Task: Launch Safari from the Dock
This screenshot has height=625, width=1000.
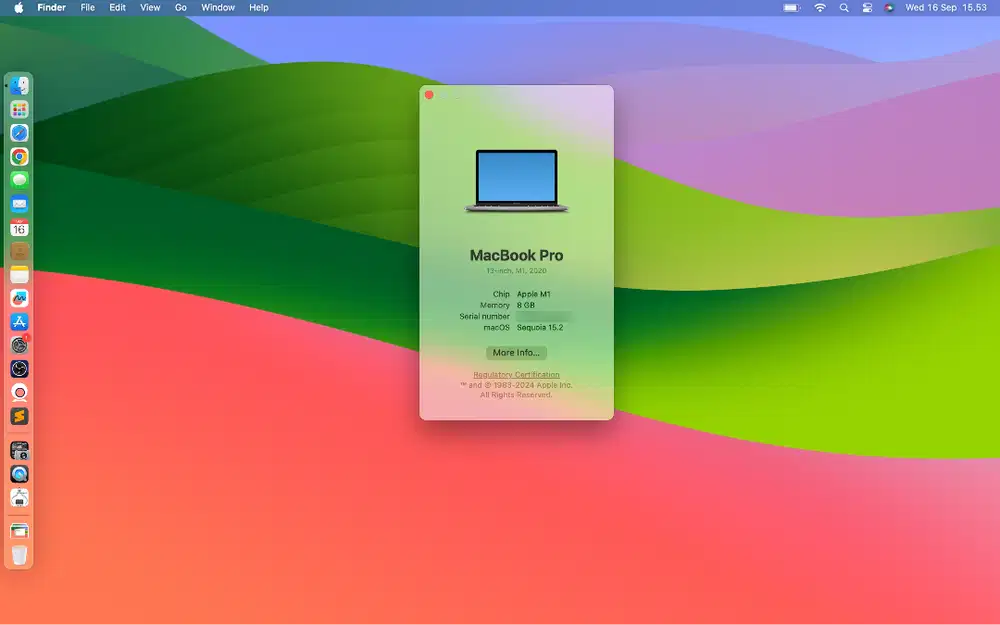Action: click(19, 133)
